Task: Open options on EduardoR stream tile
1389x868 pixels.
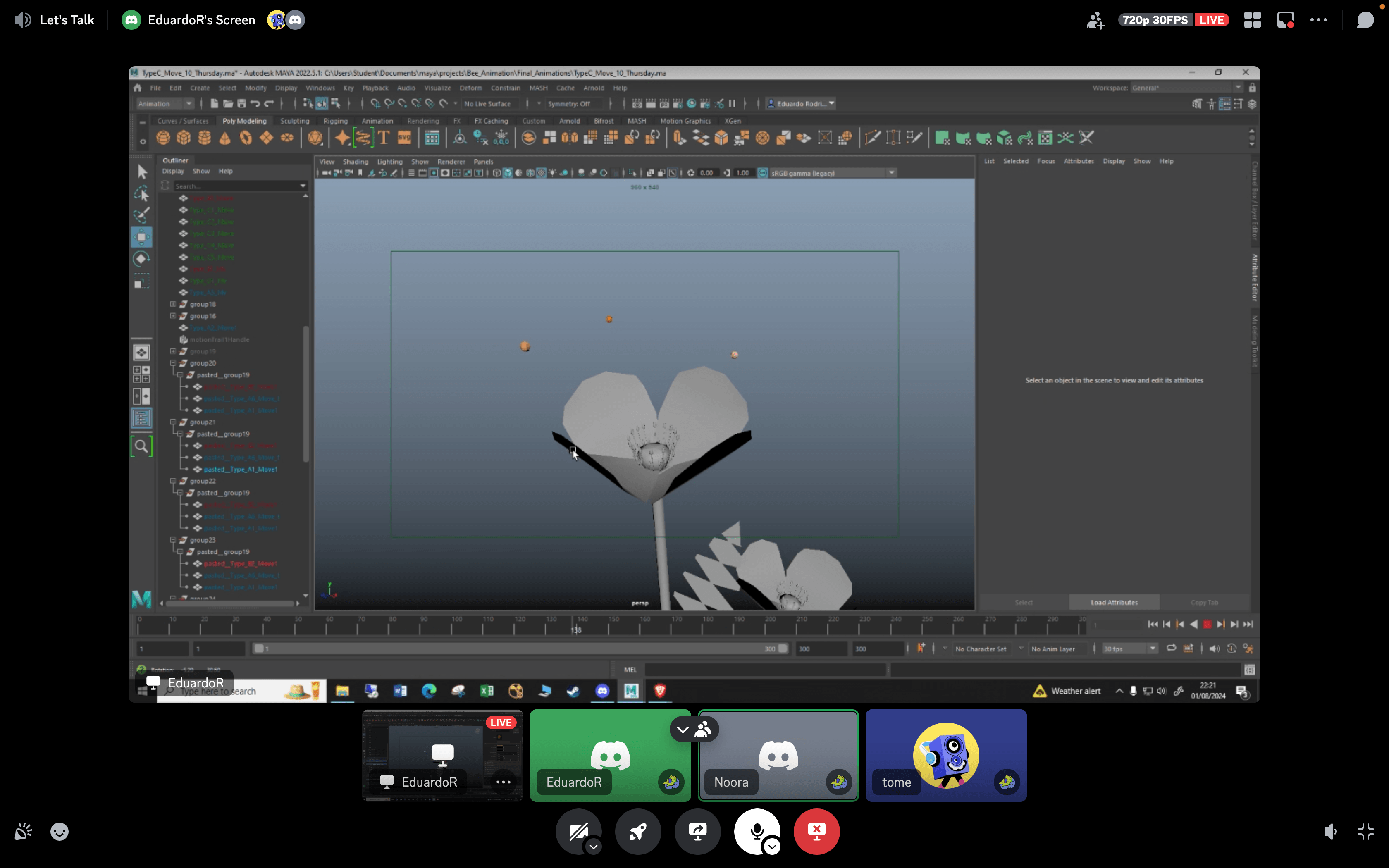Action: [x=504, y=782]
